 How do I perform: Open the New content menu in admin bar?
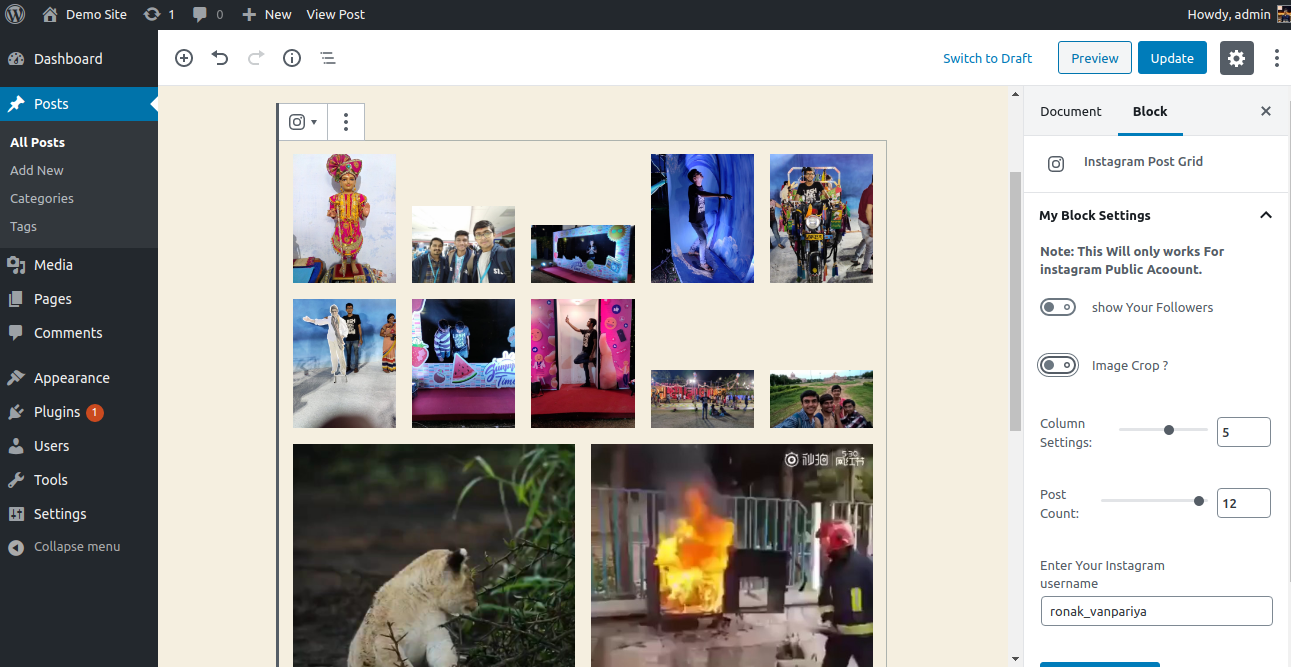(267, 14)
